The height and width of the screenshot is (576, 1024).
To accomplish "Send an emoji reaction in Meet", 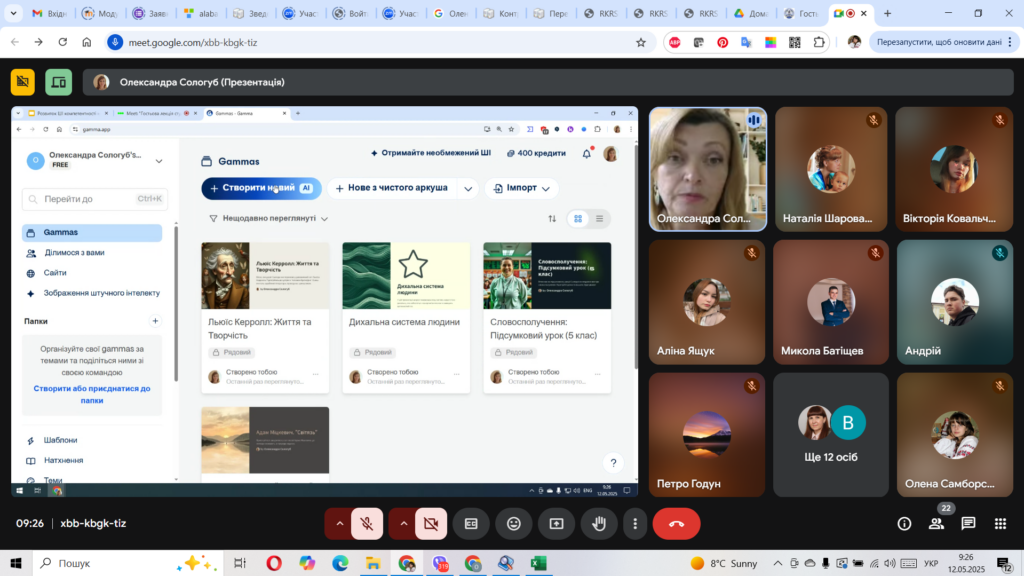I will coord(514,524).
